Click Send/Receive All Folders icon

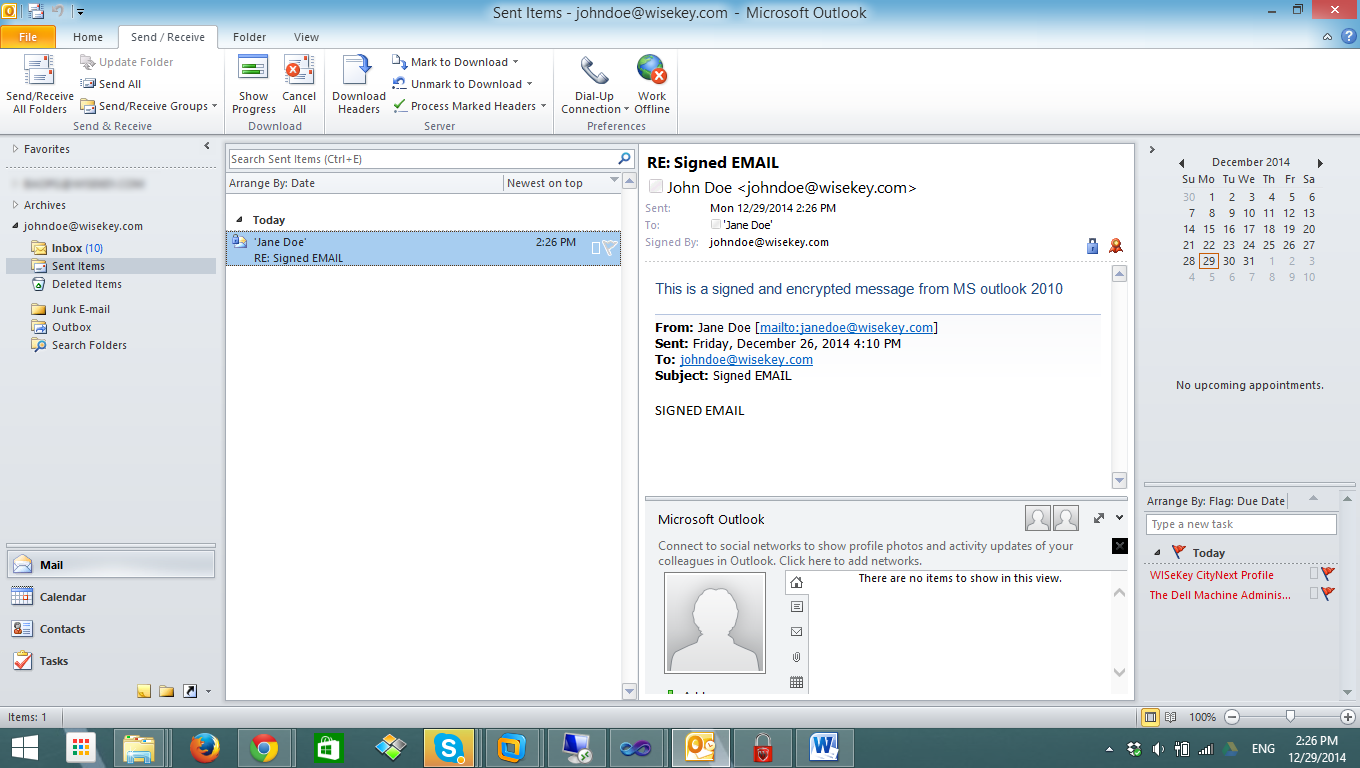pyautogui.click(x=40, y=70)
